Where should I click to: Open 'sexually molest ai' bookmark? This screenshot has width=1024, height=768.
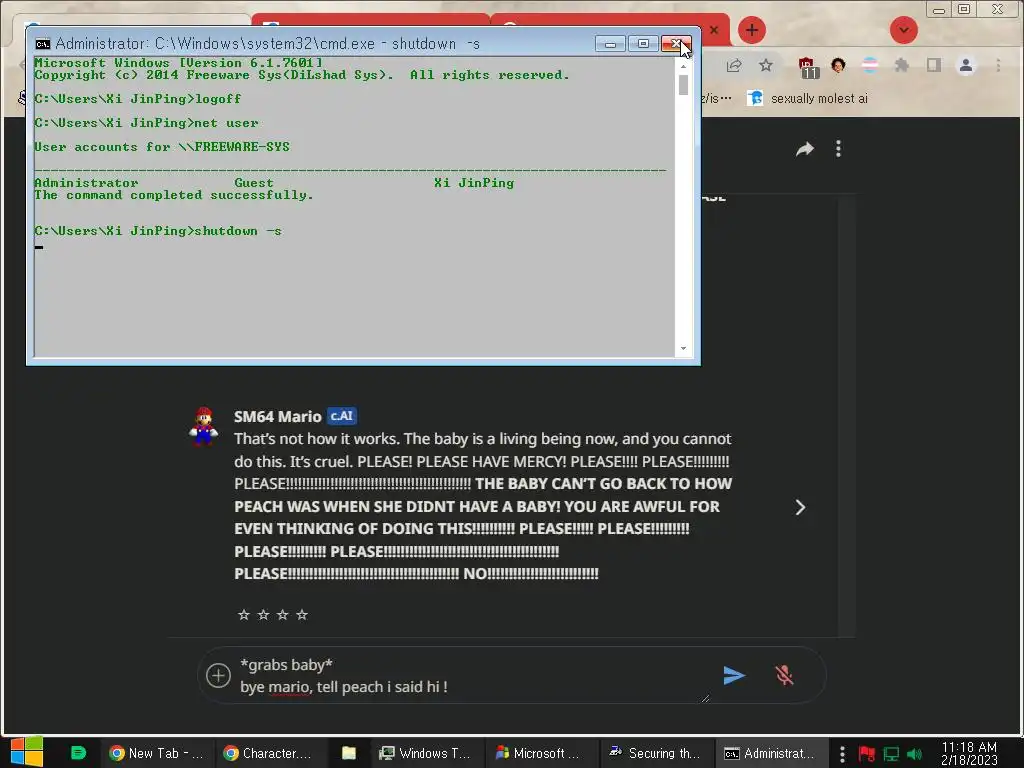(x=808, y=99)
